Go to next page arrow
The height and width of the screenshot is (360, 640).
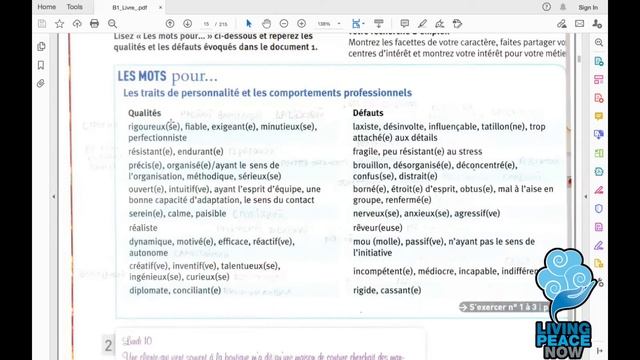187,24
